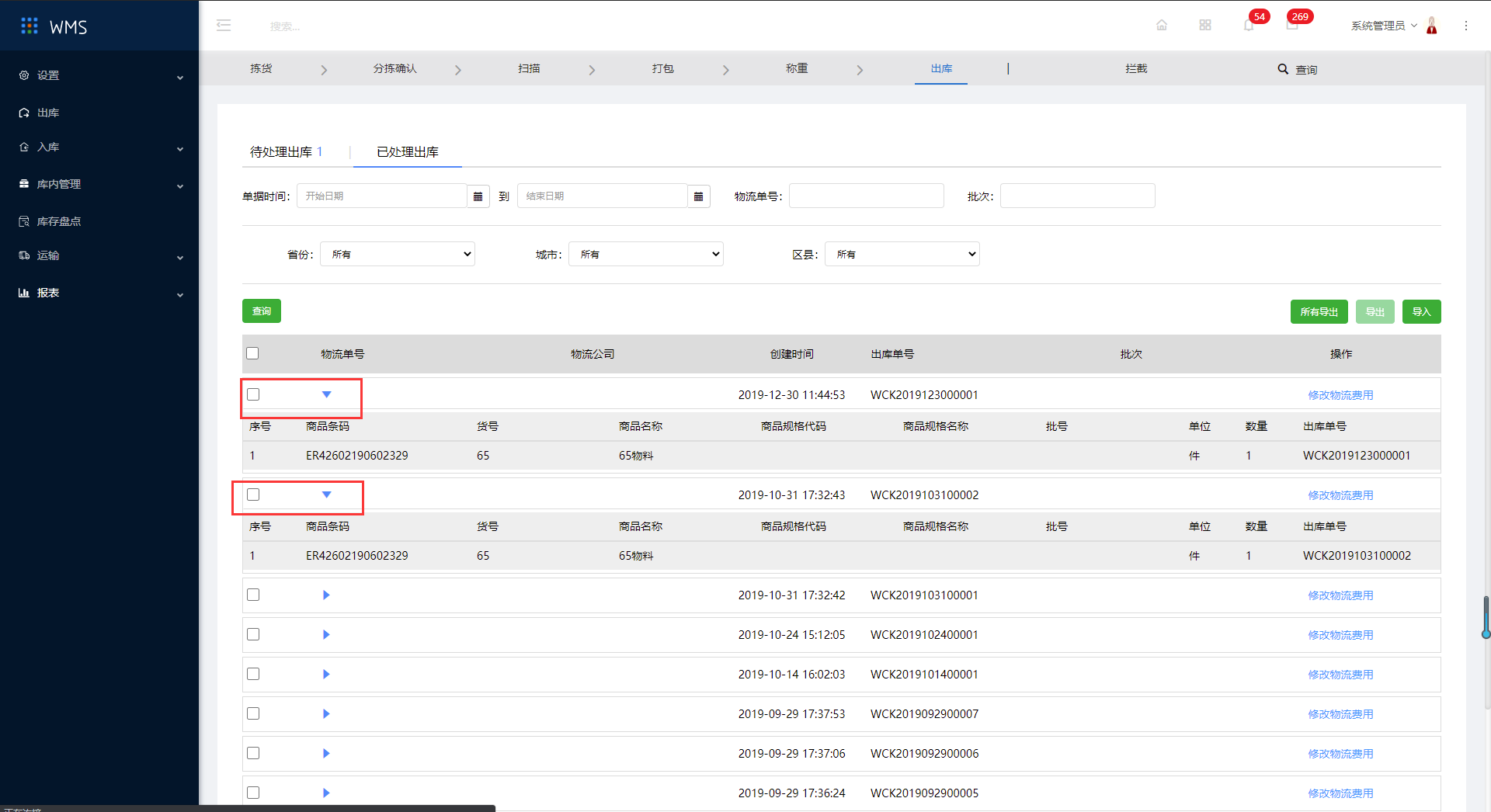Open the end date calendar icon
Viewport: 1491px width, 812px height.
(699, 196)
